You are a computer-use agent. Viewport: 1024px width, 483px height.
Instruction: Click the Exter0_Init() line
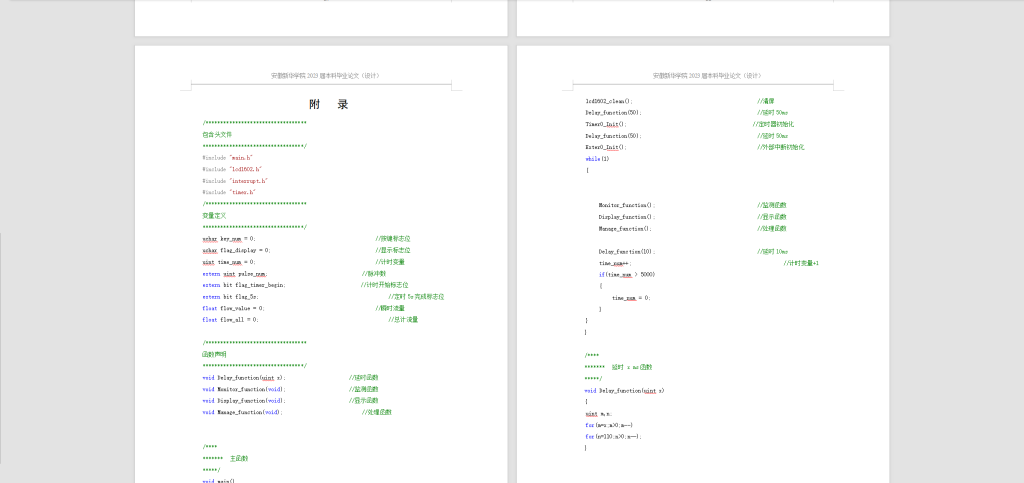pos(606,147)
